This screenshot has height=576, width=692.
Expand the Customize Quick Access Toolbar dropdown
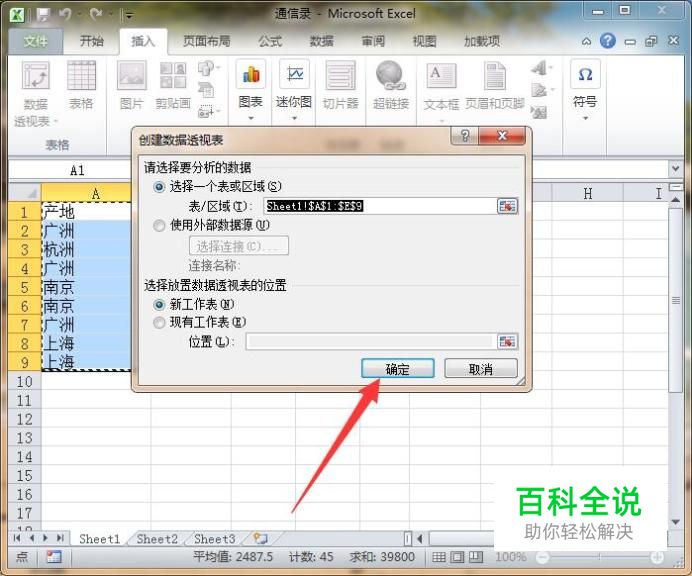coord(129,15)
